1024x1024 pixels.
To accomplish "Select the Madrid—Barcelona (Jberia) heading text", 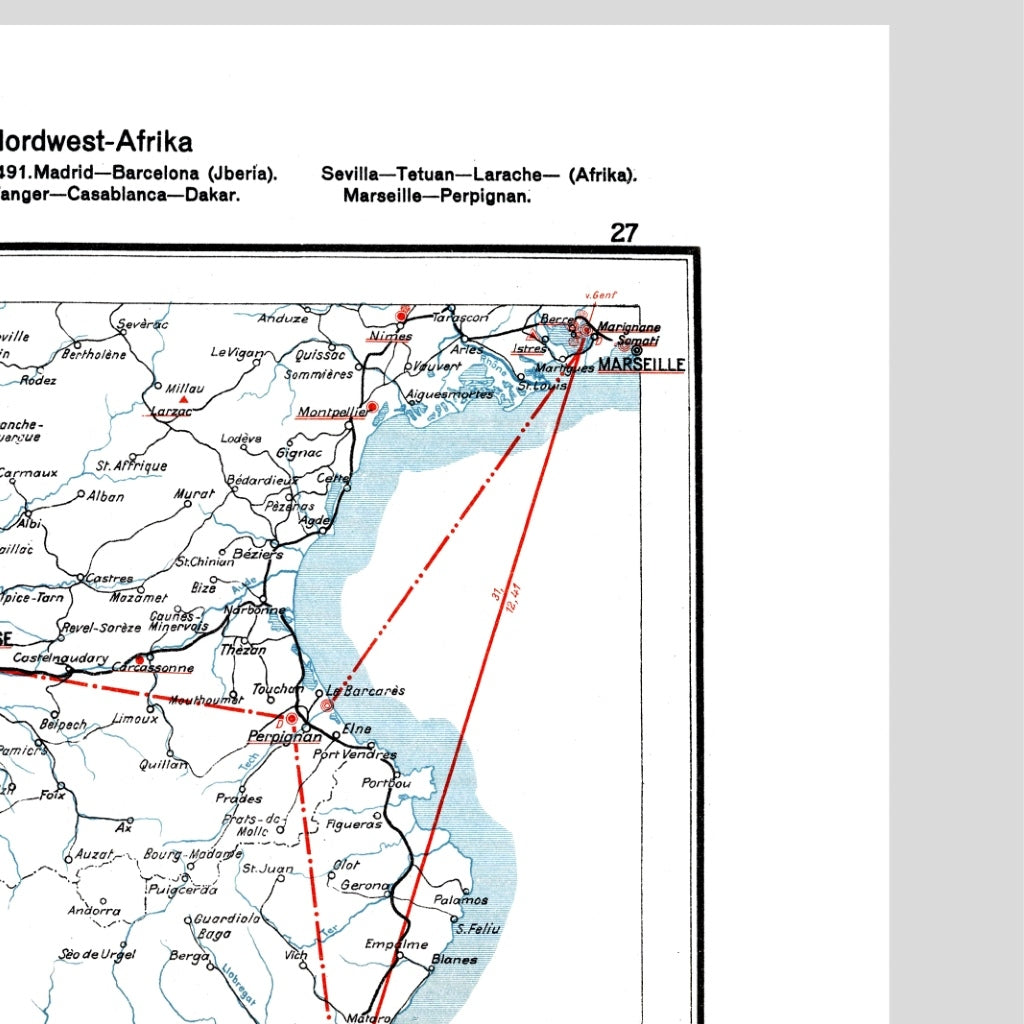I will [x=156, y=173].
